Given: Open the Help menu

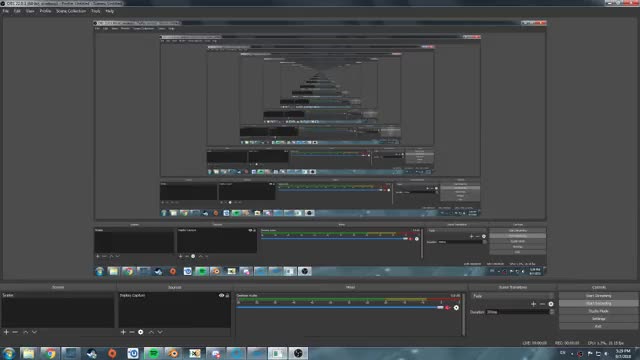Looking at the screenshot, I should pyautogui.click(x=110, y=11).
